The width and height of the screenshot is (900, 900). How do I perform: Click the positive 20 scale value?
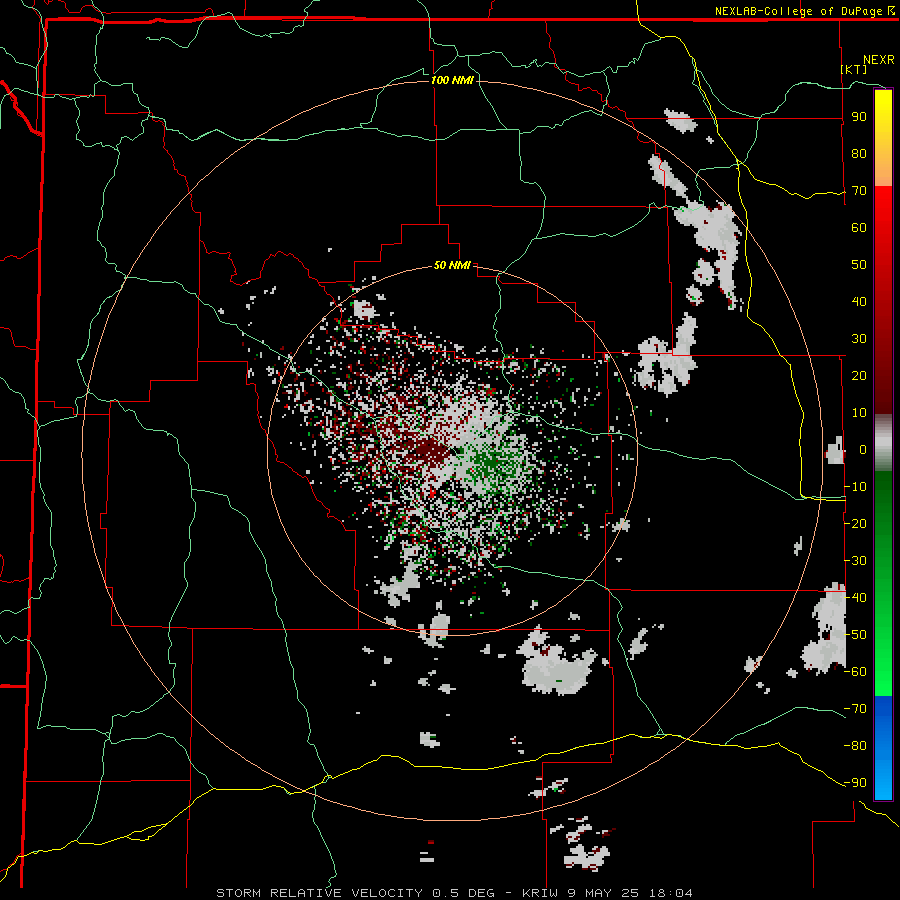[859, 376]
